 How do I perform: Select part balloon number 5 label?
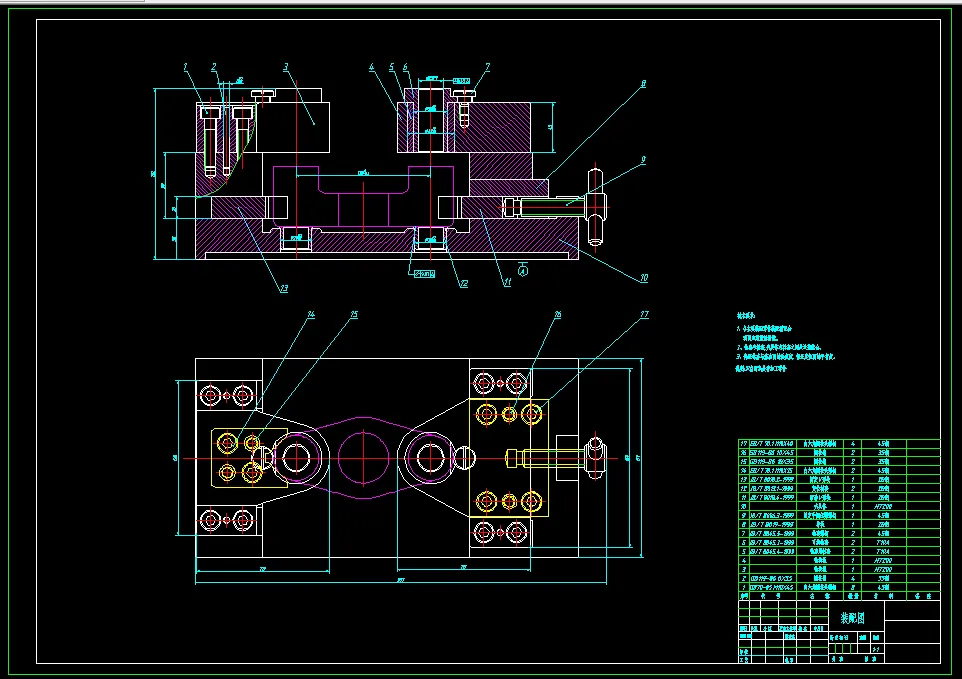391,67
